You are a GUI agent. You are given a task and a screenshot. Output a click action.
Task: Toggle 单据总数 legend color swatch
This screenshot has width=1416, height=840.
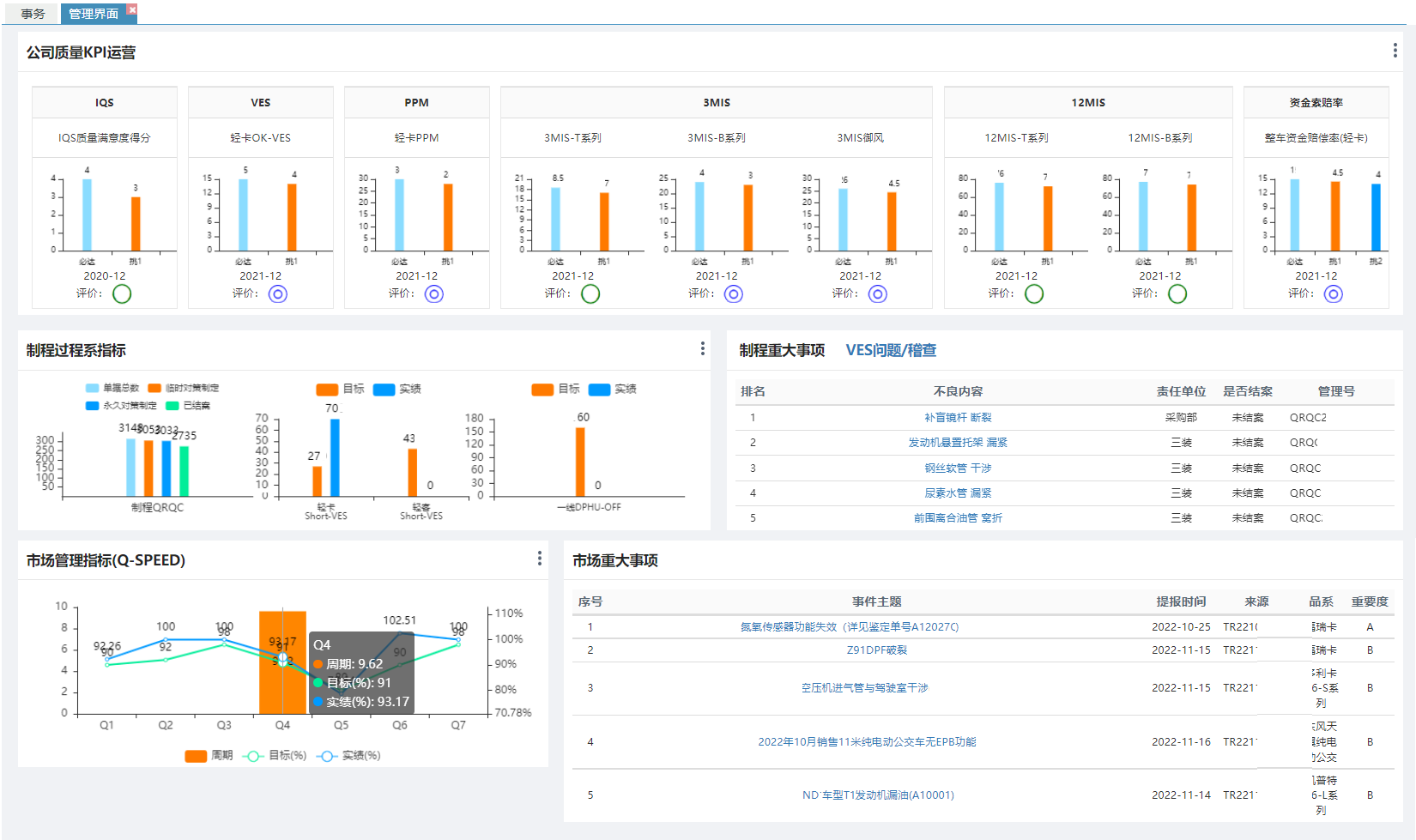click(x=92, y=389)
